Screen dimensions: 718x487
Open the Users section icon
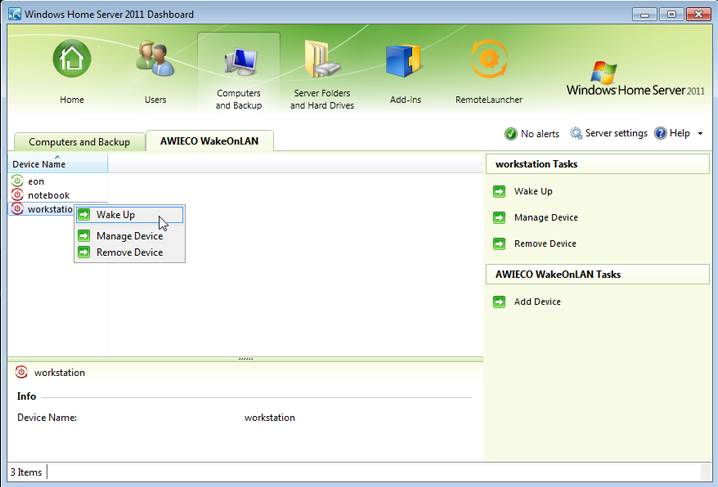point(155,59)
